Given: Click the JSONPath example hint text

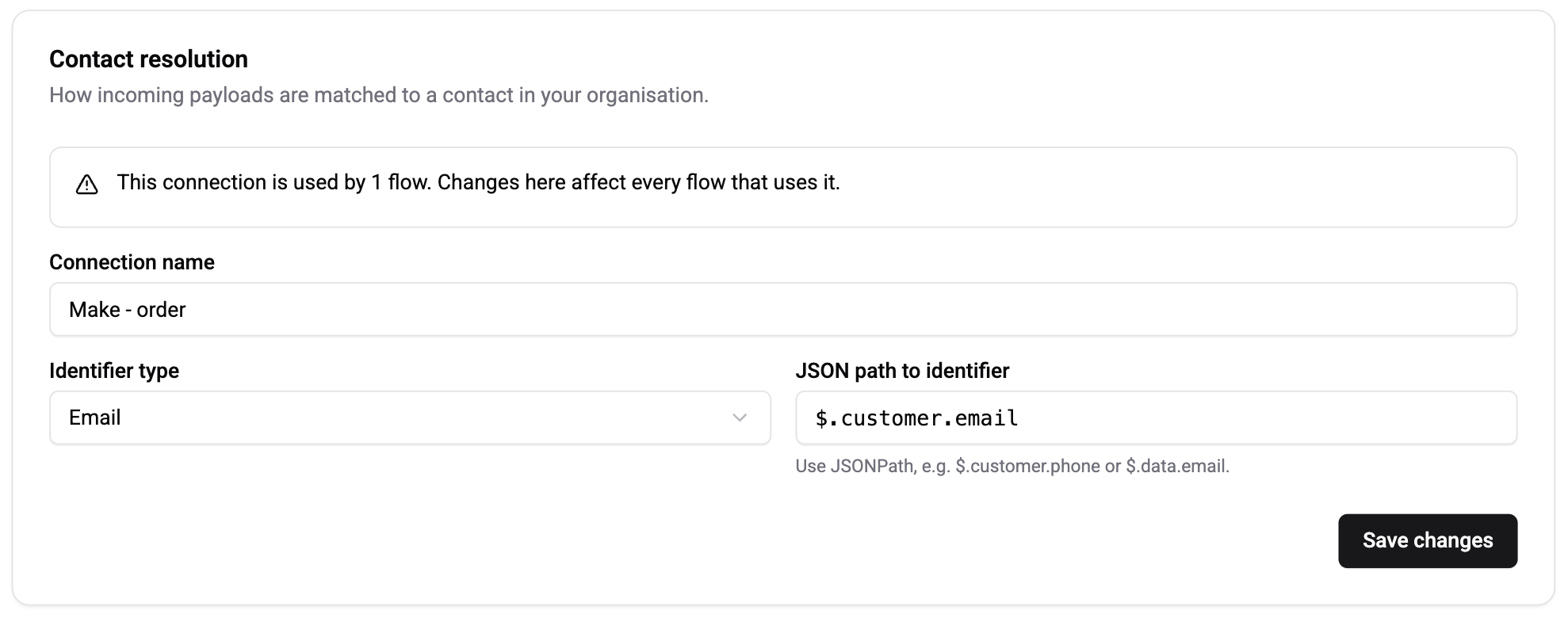Looking at the screenshot, I should (1012, 466).
